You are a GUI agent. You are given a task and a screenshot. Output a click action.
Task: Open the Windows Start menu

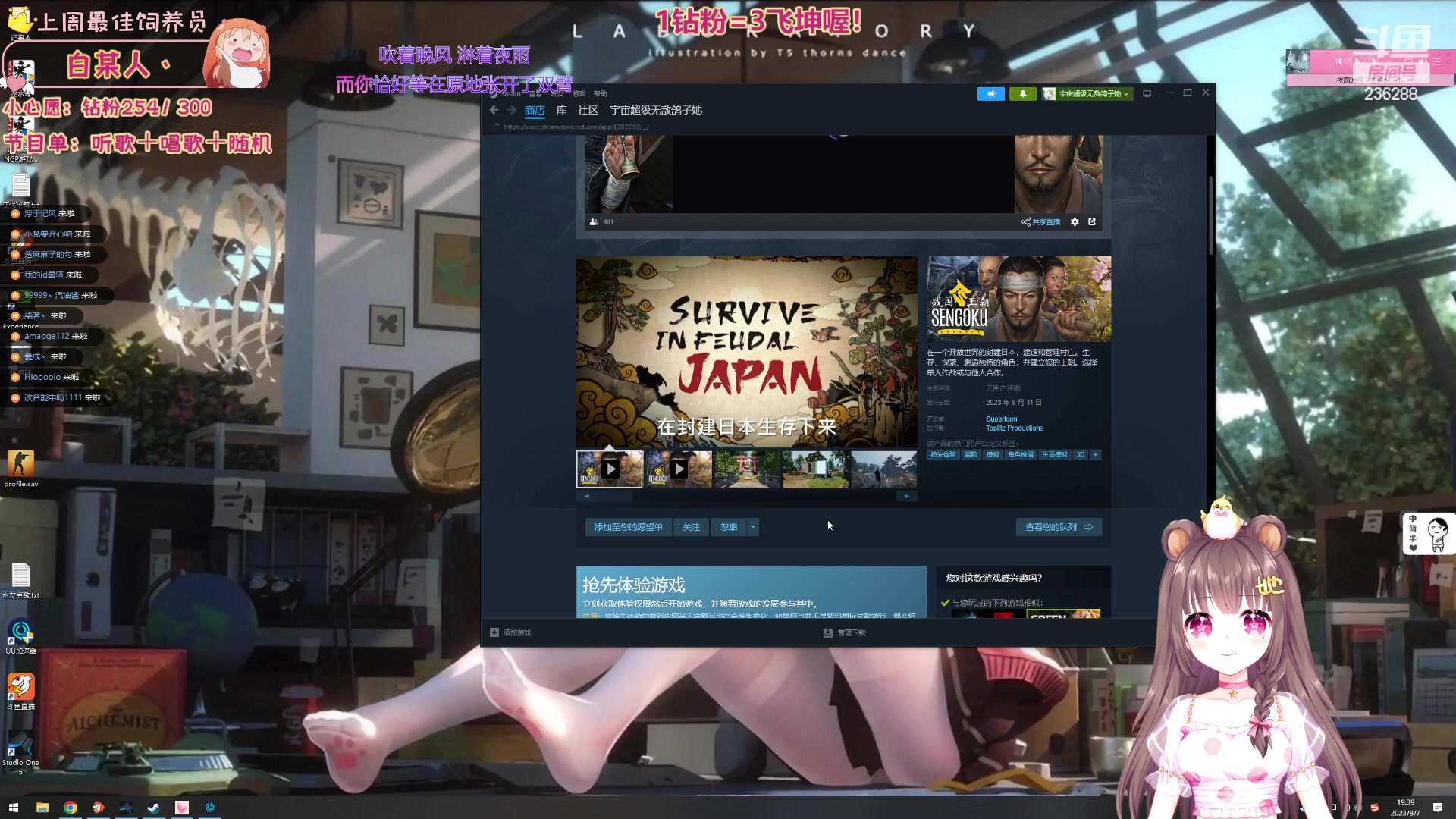click(13, 808)
